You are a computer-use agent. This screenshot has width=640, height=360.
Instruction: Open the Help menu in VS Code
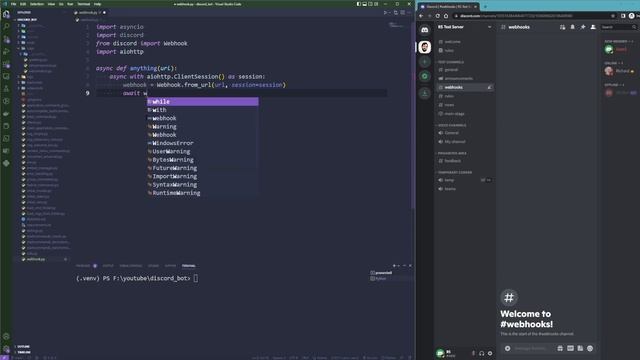98,4
